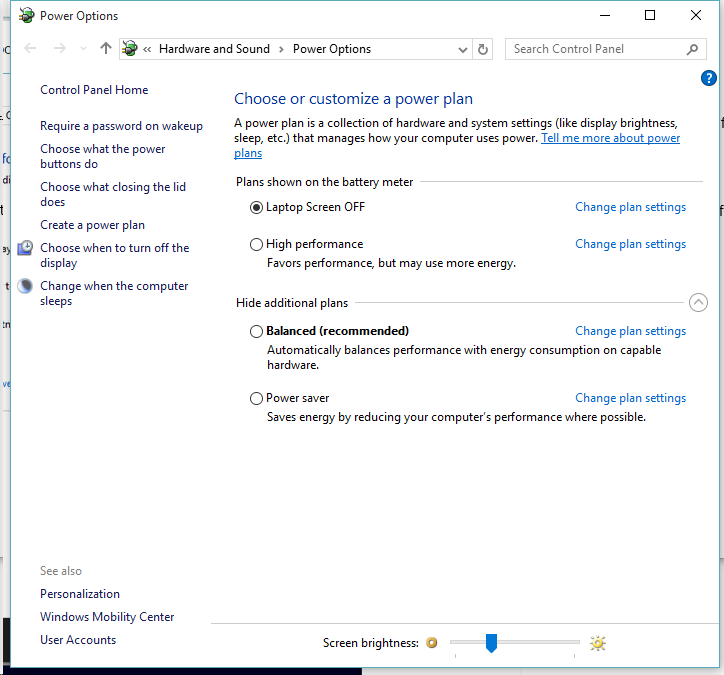Screen dimensions: 724x675
Task: Open Windows Mobility Center
Action: 107,617
